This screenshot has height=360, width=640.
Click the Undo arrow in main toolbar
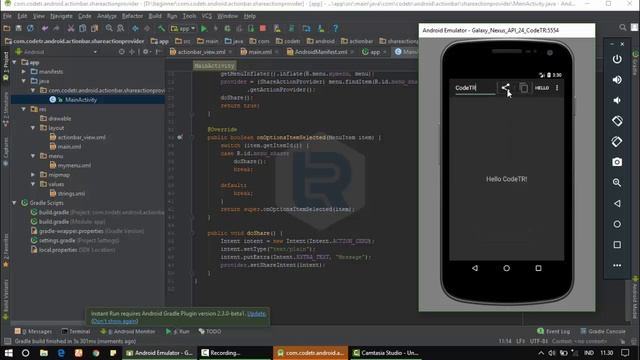[x=45, y=29]
